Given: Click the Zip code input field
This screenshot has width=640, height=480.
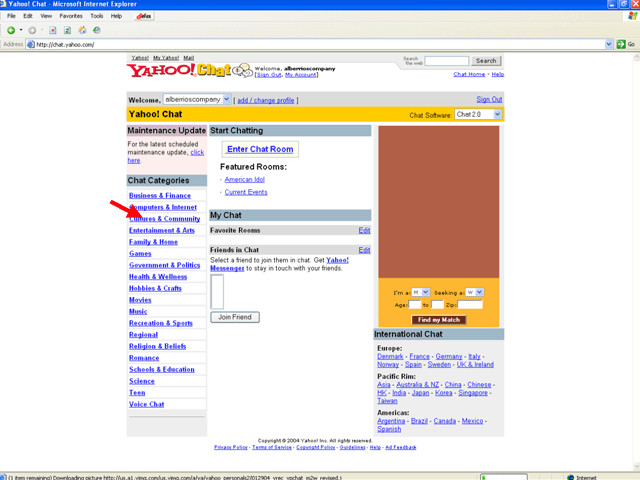Looking at the screenshot, I should click(x=469, y=304).
